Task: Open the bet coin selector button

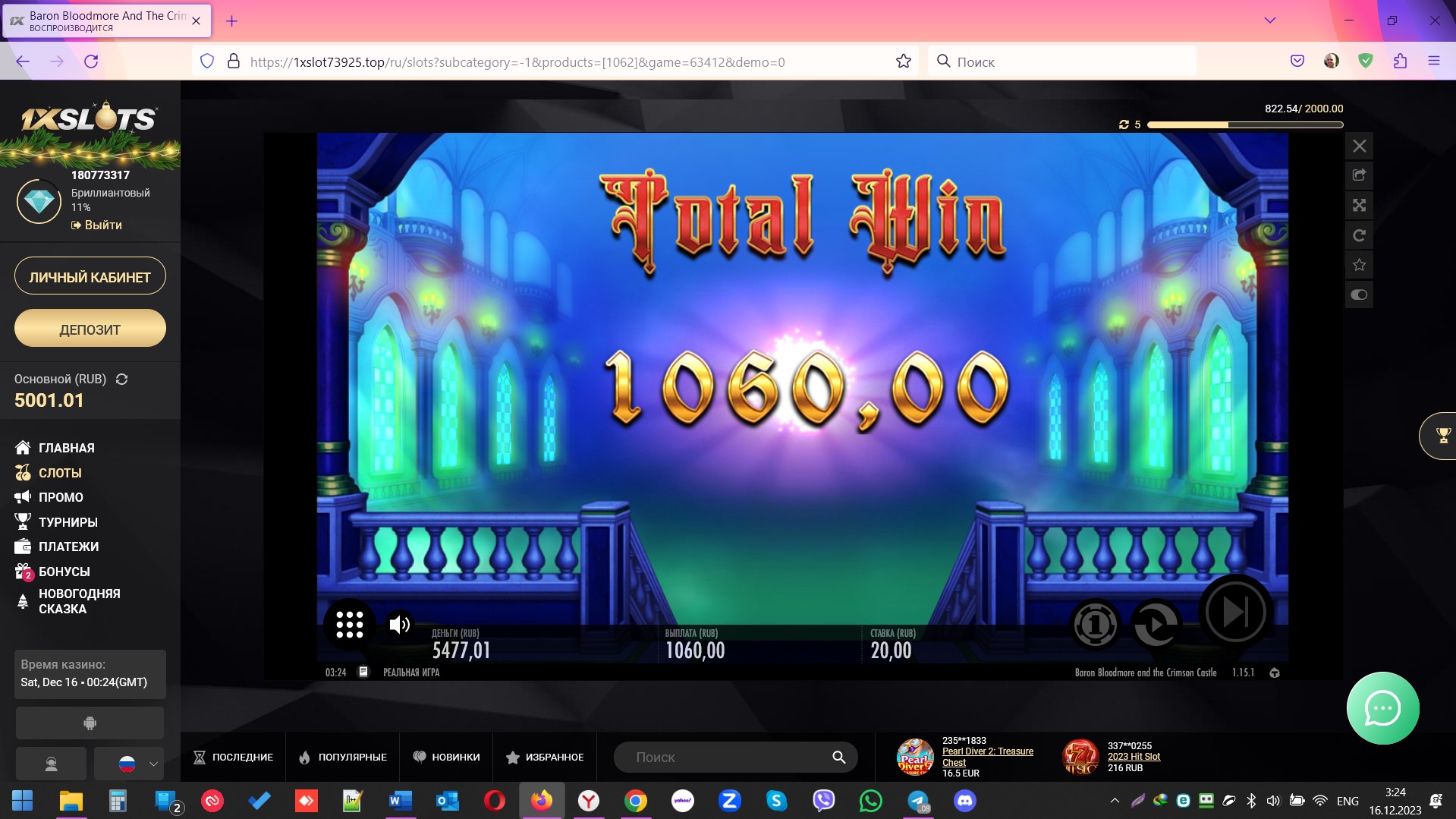Action: 1095,625
